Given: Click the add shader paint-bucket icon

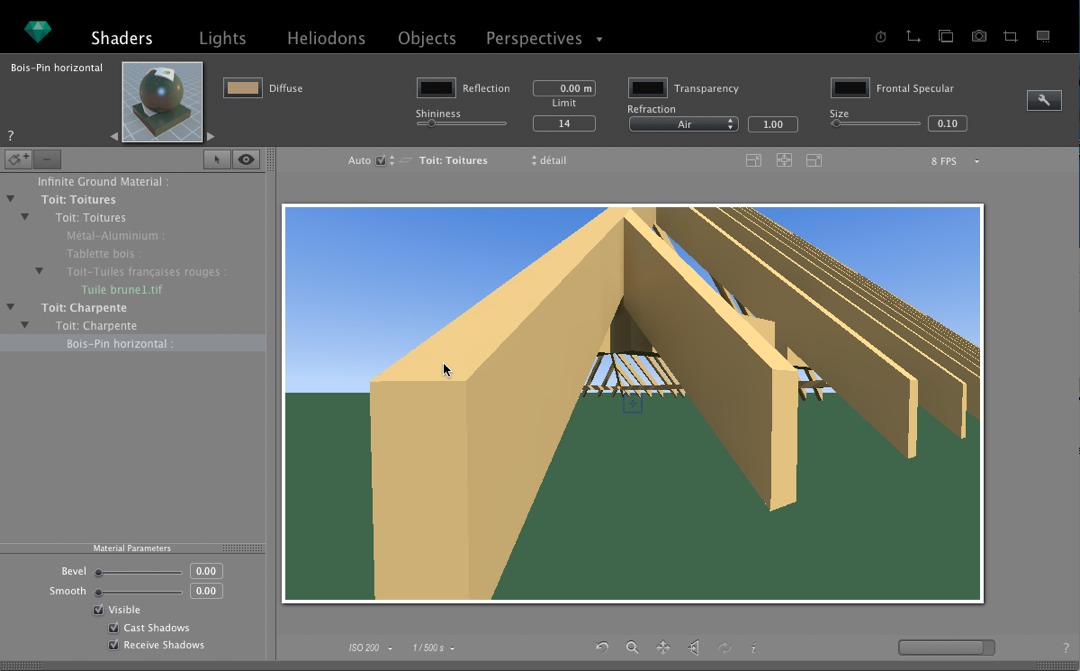Looking at the screenshot, I should (x=17, y=160).
